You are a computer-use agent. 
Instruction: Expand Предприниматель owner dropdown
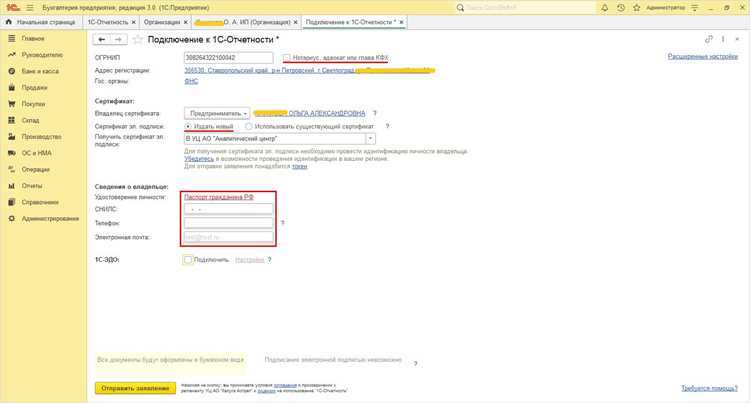tap(217, 113)
